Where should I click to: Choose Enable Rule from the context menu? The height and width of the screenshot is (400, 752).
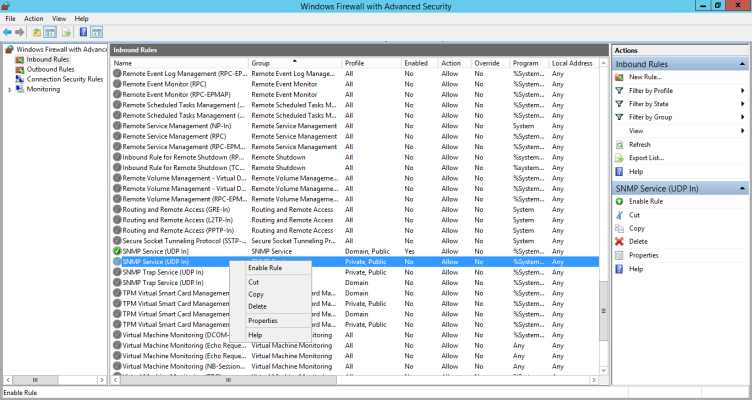point(265,268)
